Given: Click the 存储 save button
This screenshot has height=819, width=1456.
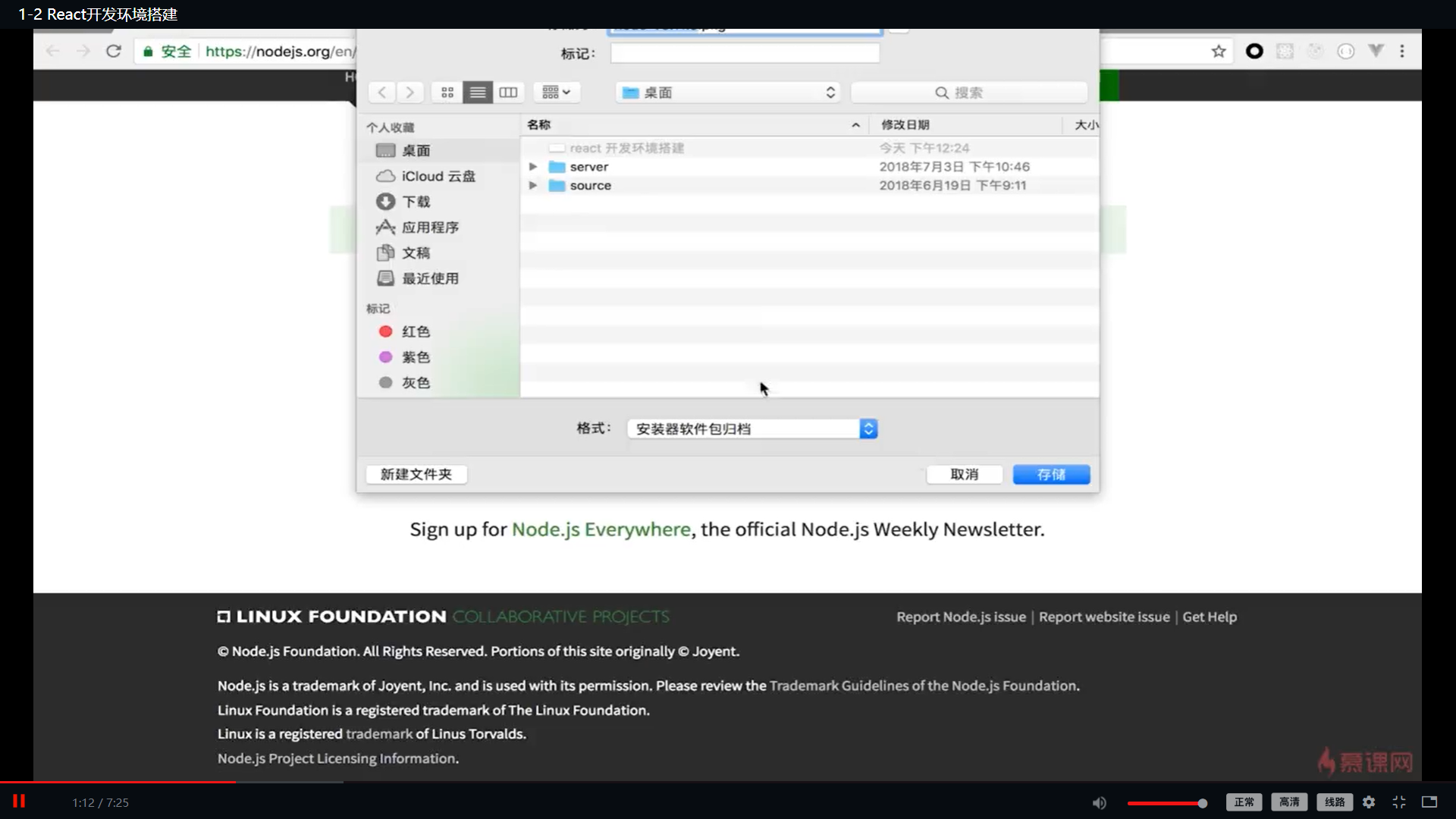Looking at the screenshot, I should (1051, 474).
